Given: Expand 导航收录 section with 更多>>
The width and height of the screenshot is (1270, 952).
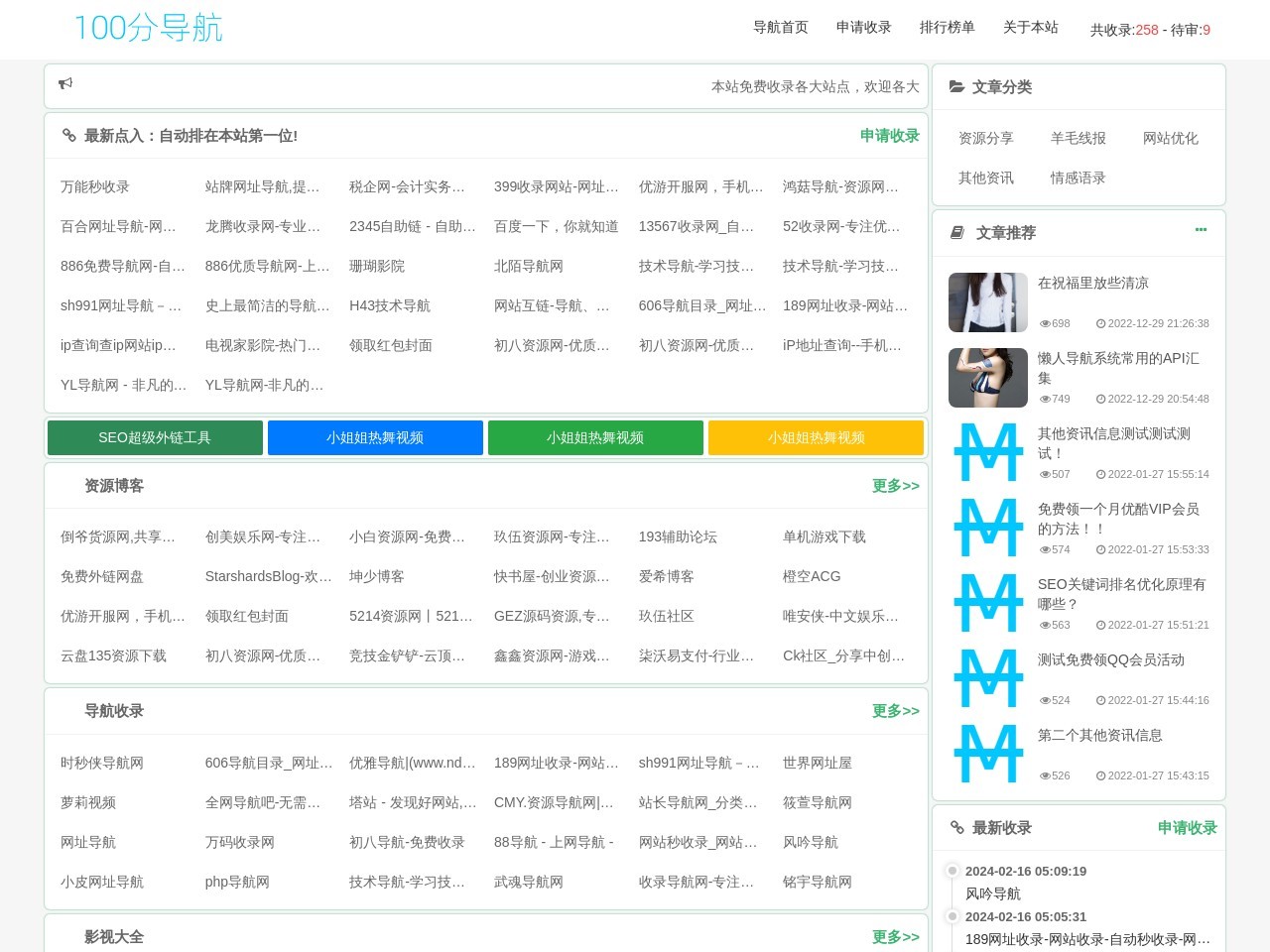Looking at the screenshot, I should (x=895, y=711).
